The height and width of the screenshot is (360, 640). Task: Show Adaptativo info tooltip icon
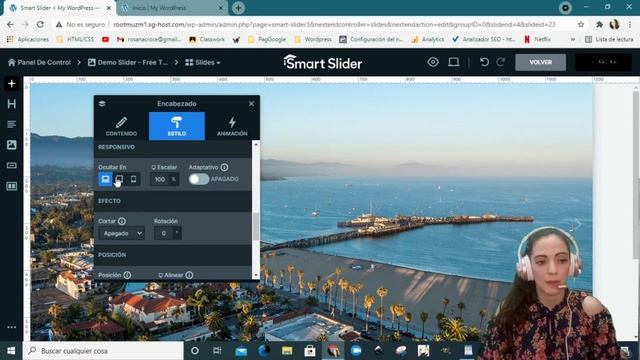(224, 167)
